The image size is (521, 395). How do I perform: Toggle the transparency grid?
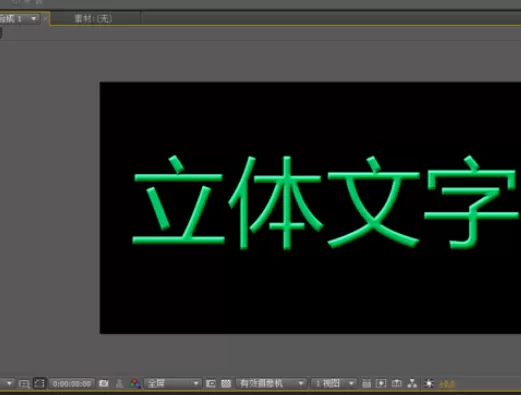point(226,384)
